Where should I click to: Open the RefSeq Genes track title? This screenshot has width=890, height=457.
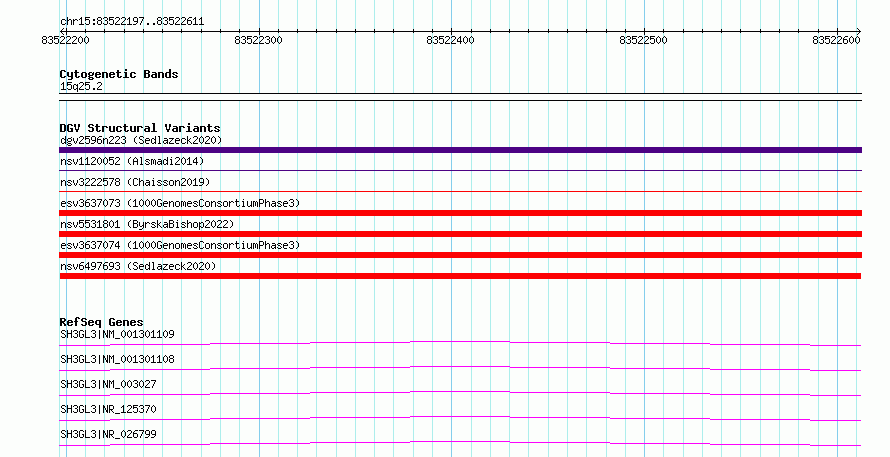[x=101, y=322]
